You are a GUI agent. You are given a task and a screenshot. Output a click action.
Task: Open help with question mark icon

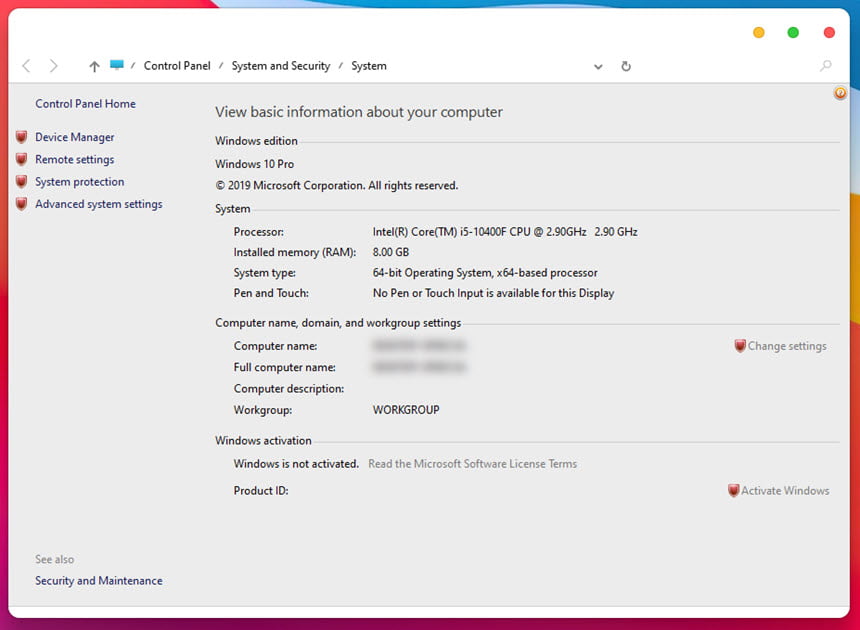(840, 93)
